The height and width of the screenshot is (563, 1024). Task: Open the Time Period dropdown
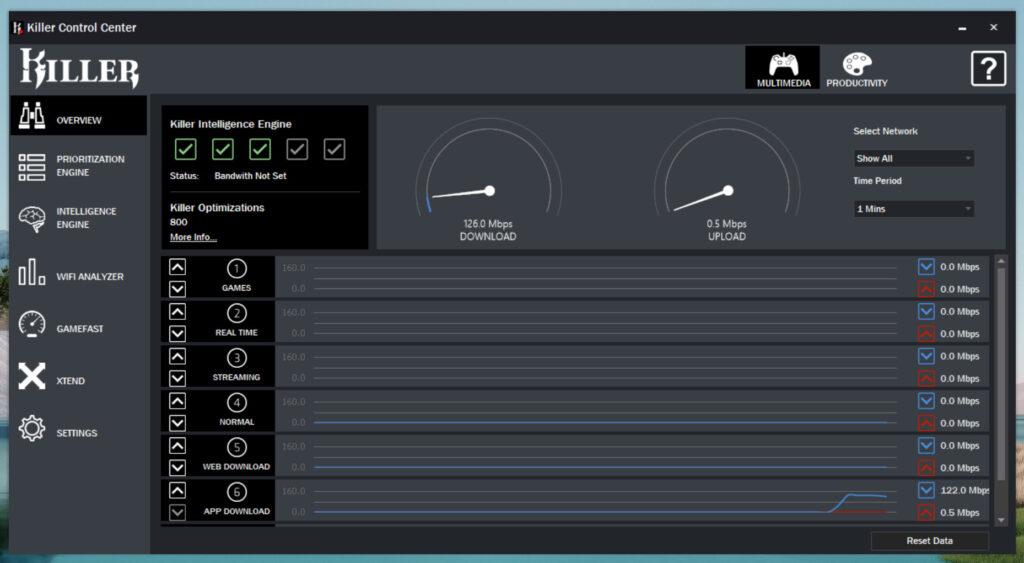[914, 208]
